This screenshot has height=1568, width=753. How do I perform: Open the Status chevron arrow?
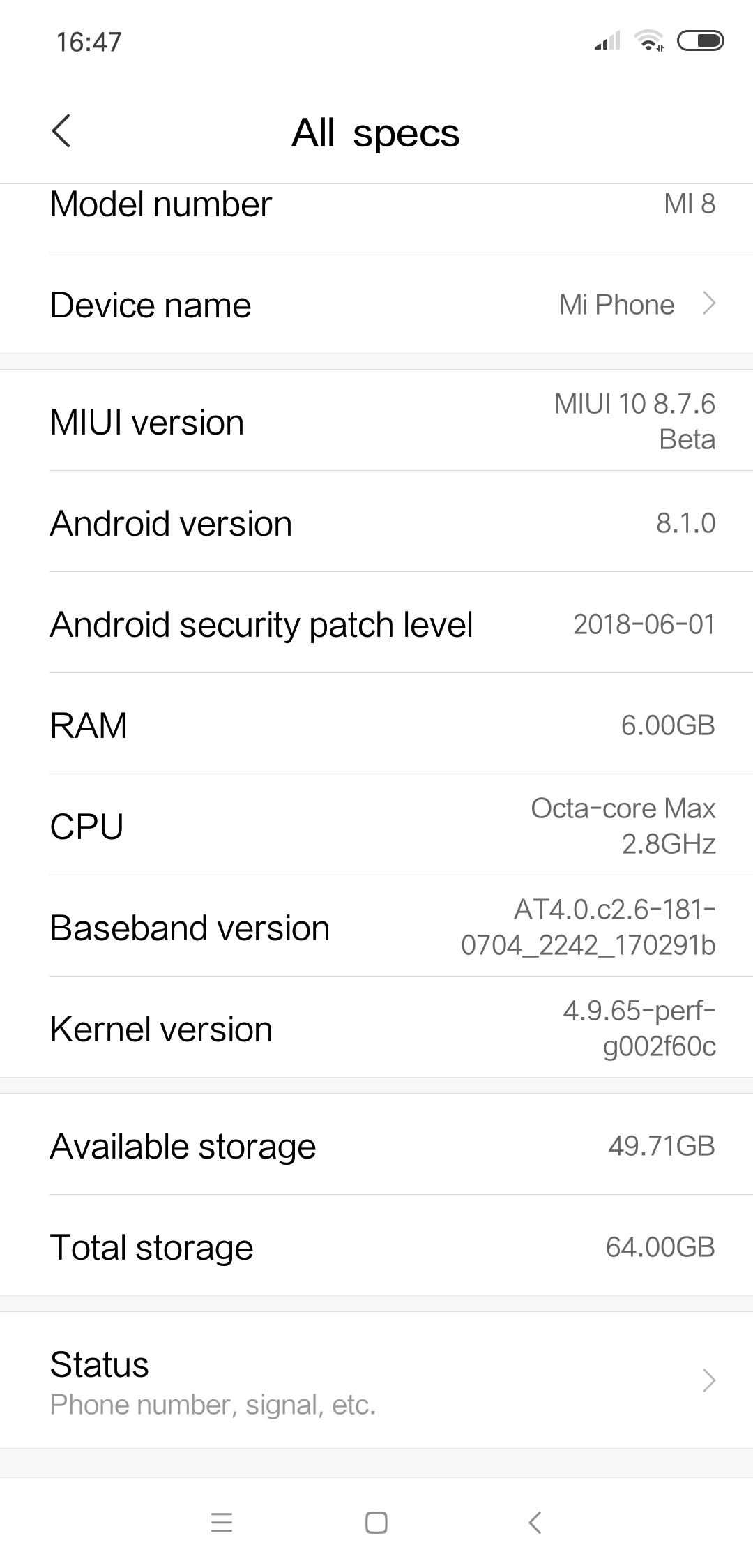709,1380
